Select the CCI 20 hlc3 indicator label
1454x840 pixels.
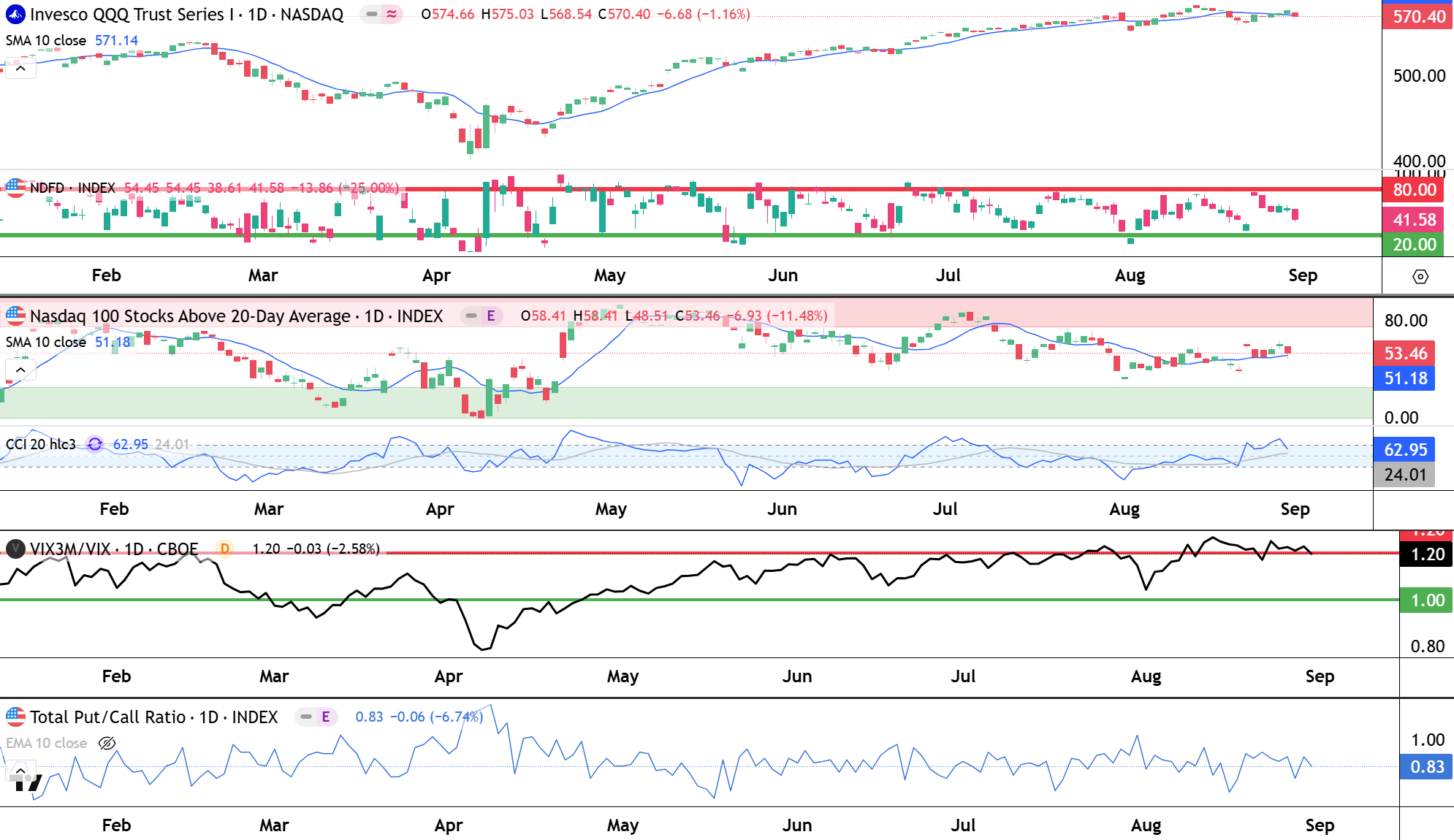(41, 444)
